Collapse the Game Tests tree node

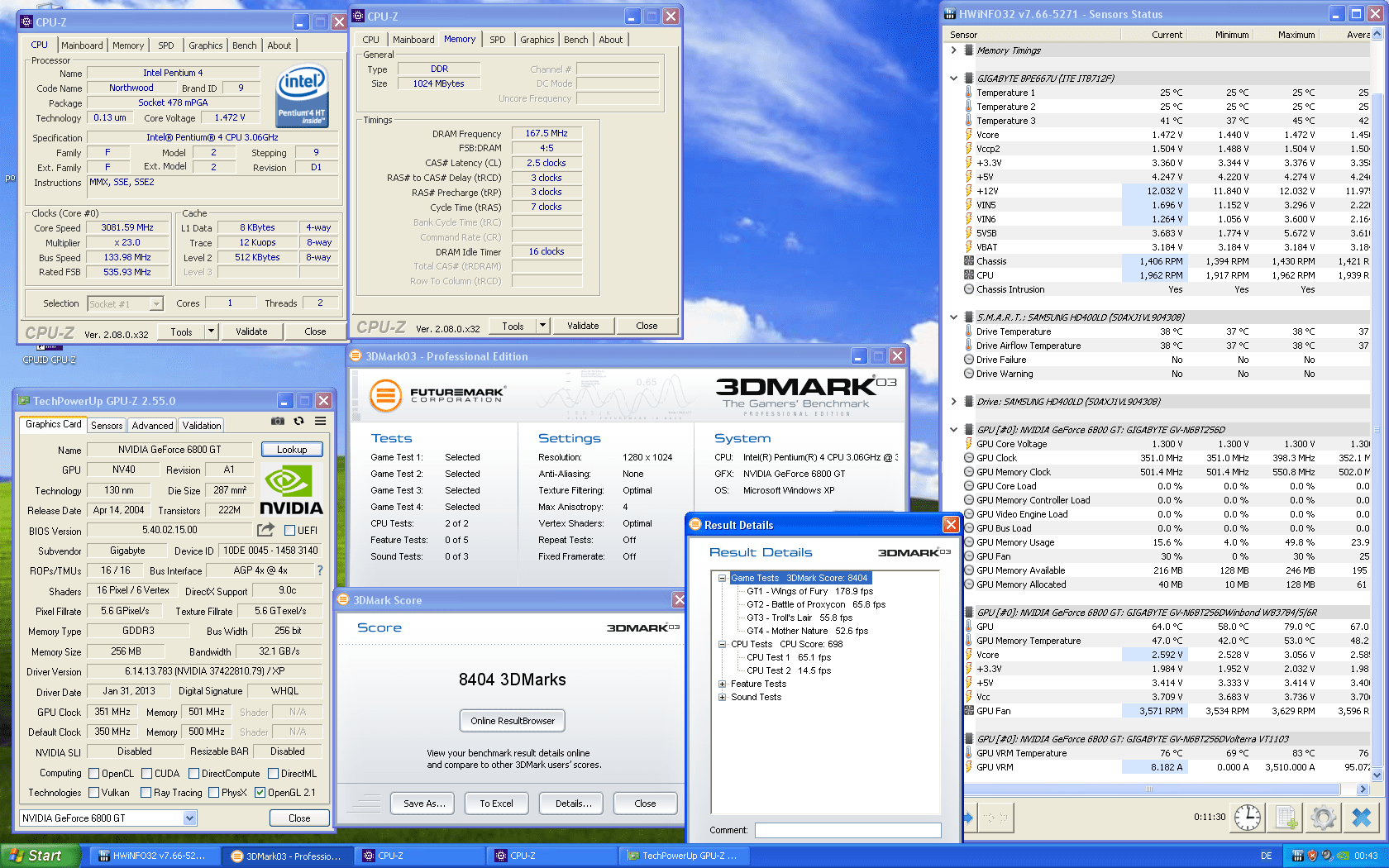[723, 578]
